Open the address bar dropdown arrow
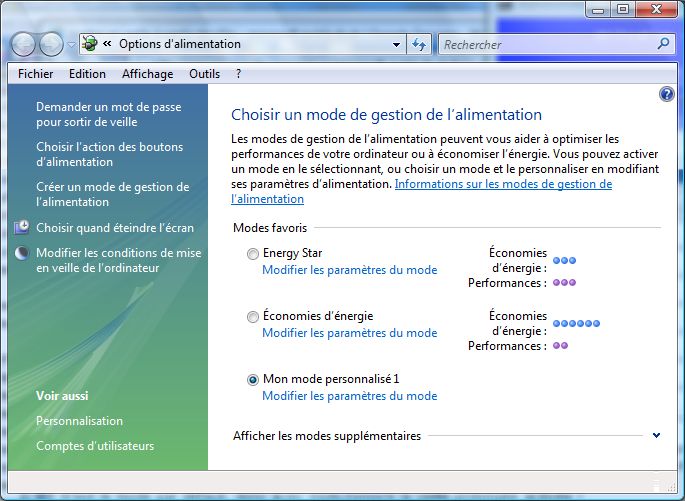The height and width of the screenshot is (501, 685). pyautogui.click(x=396, y=45)
